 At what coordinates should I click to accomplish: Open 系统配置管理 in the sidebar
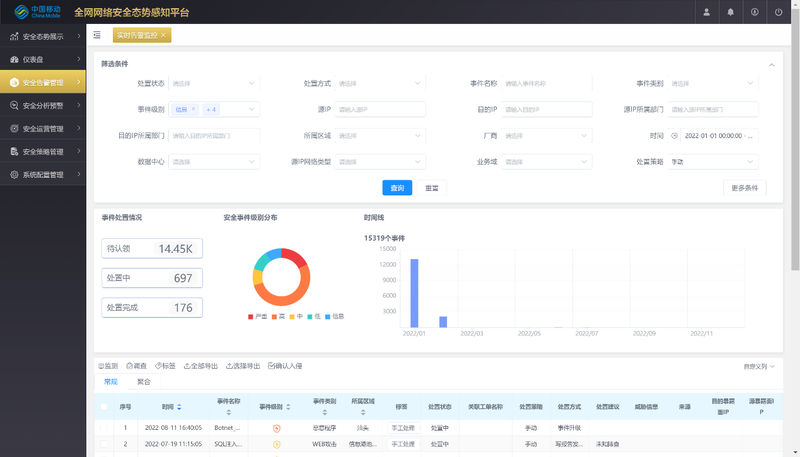[x=43, y=174]
